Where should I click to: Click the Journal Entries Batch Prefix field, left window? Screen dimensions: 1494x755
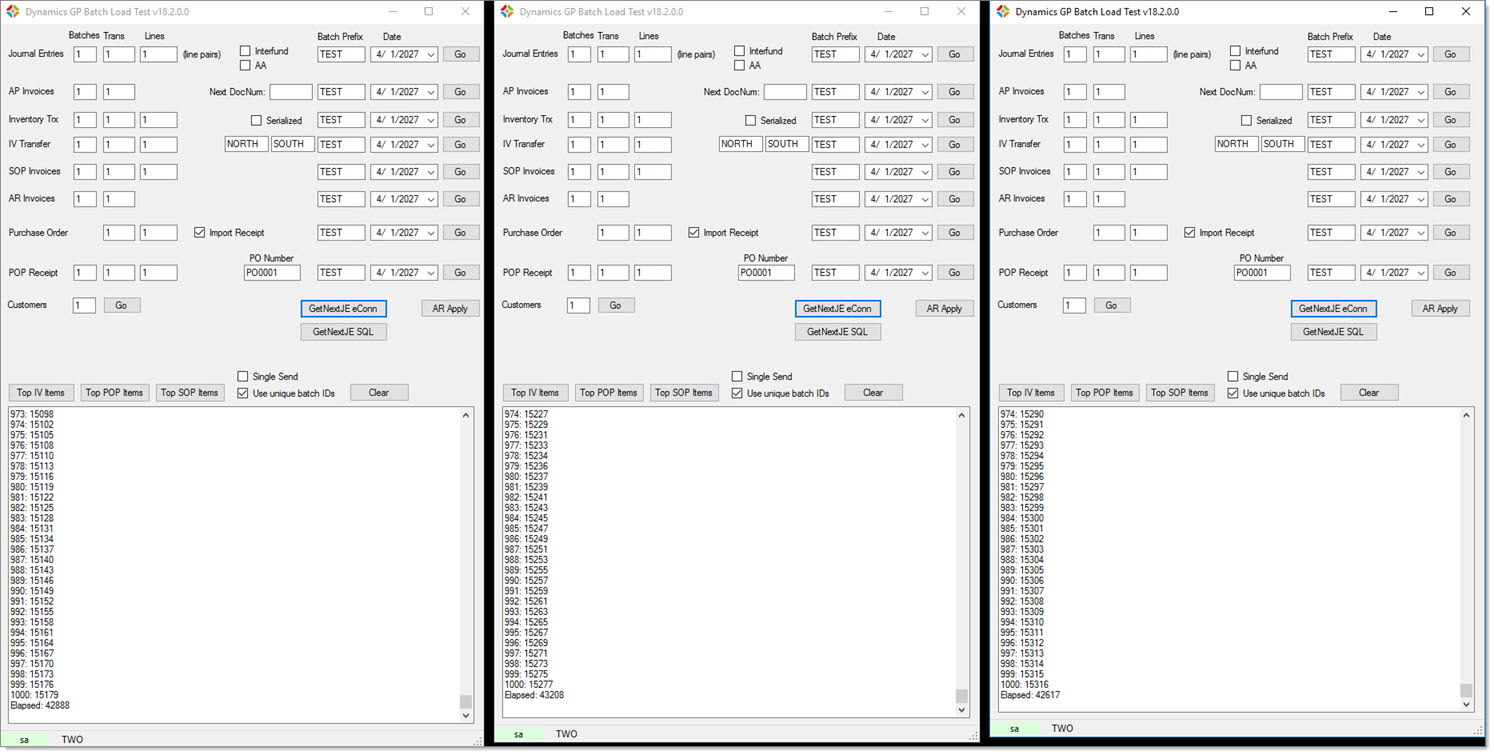(x=342, y=55)
